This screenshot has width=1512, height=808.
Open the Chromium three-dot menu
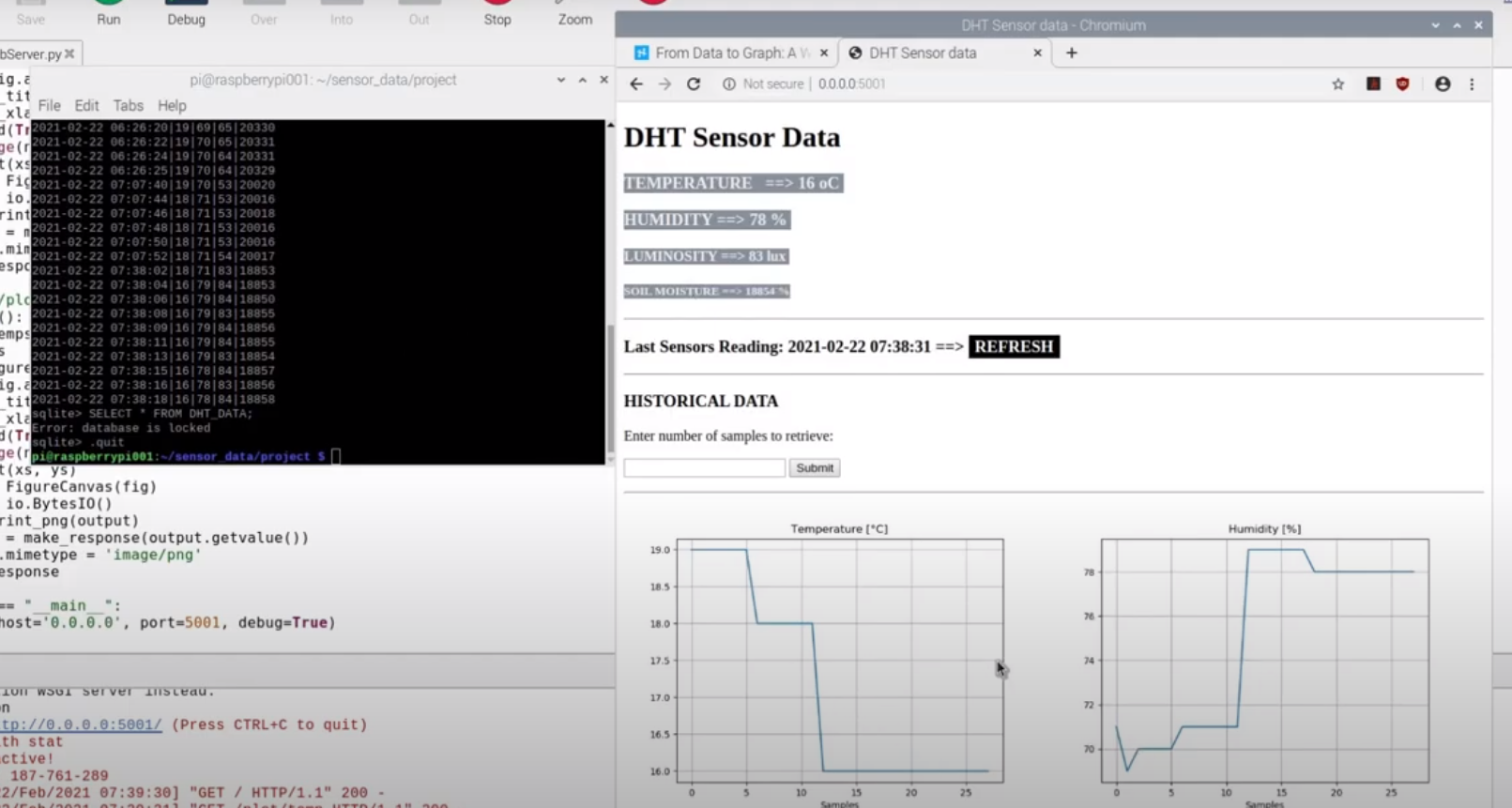[x=1472, y=84]
